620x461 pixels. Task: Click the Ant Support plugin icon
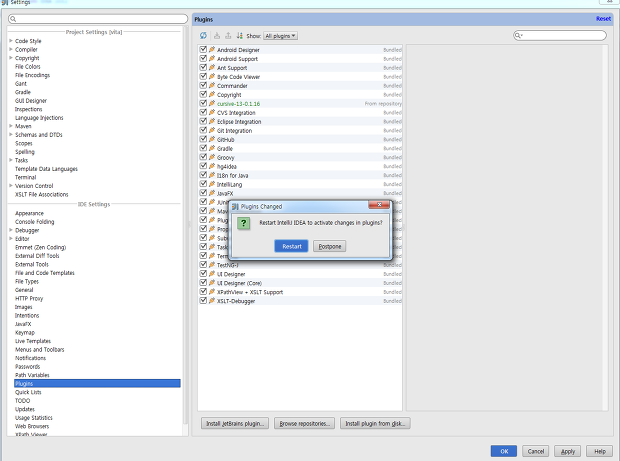pyautogui.click(x=212, y=68)
